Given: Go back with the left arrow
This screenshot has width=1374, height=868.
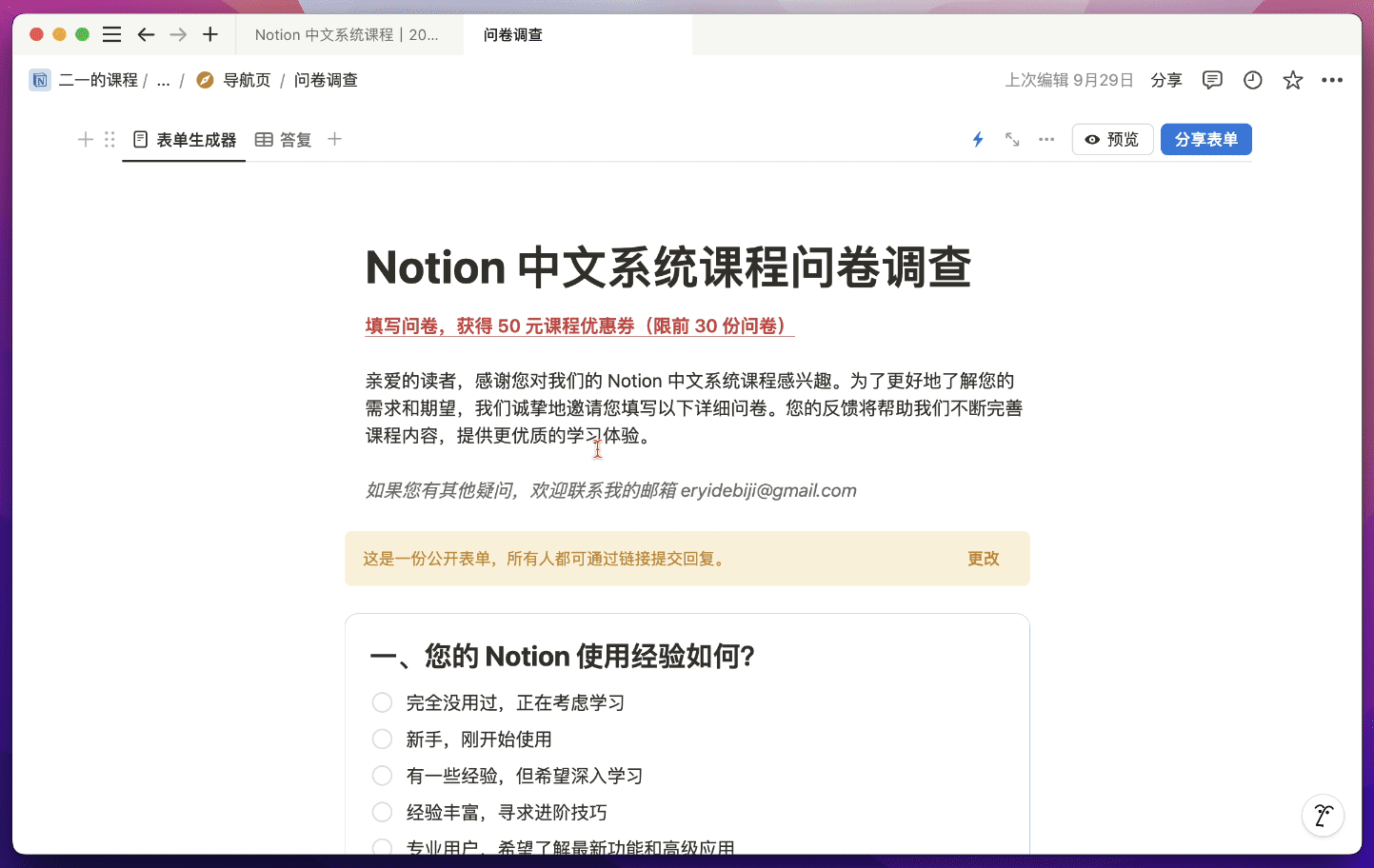Looking at the screenshot, I should [146, 34].
